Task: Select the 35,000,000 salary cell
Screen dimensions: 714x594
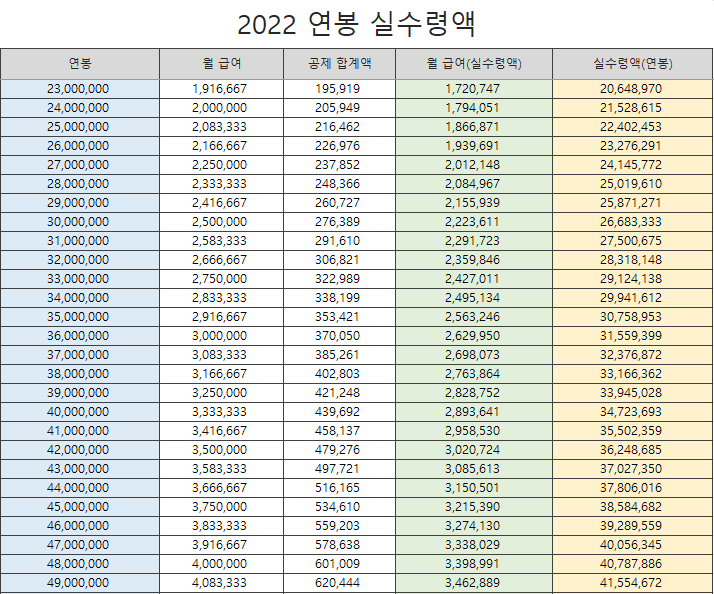Action: 80,317
